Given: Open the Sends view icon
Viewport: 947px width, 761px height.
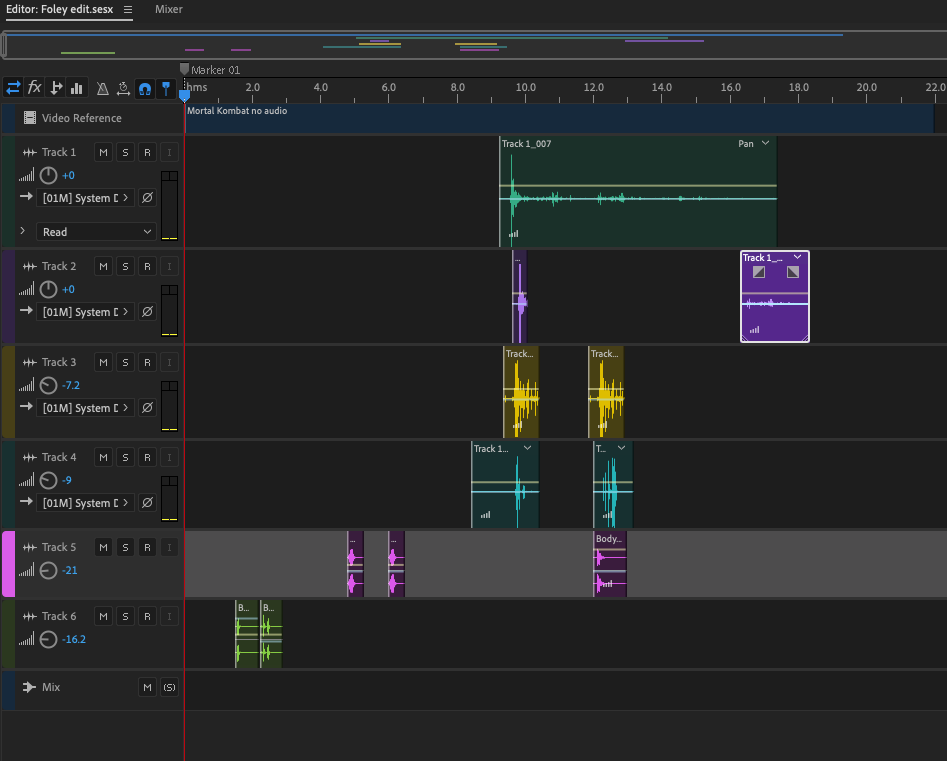Looking at the screenshot, I should (x=56, y=88).
